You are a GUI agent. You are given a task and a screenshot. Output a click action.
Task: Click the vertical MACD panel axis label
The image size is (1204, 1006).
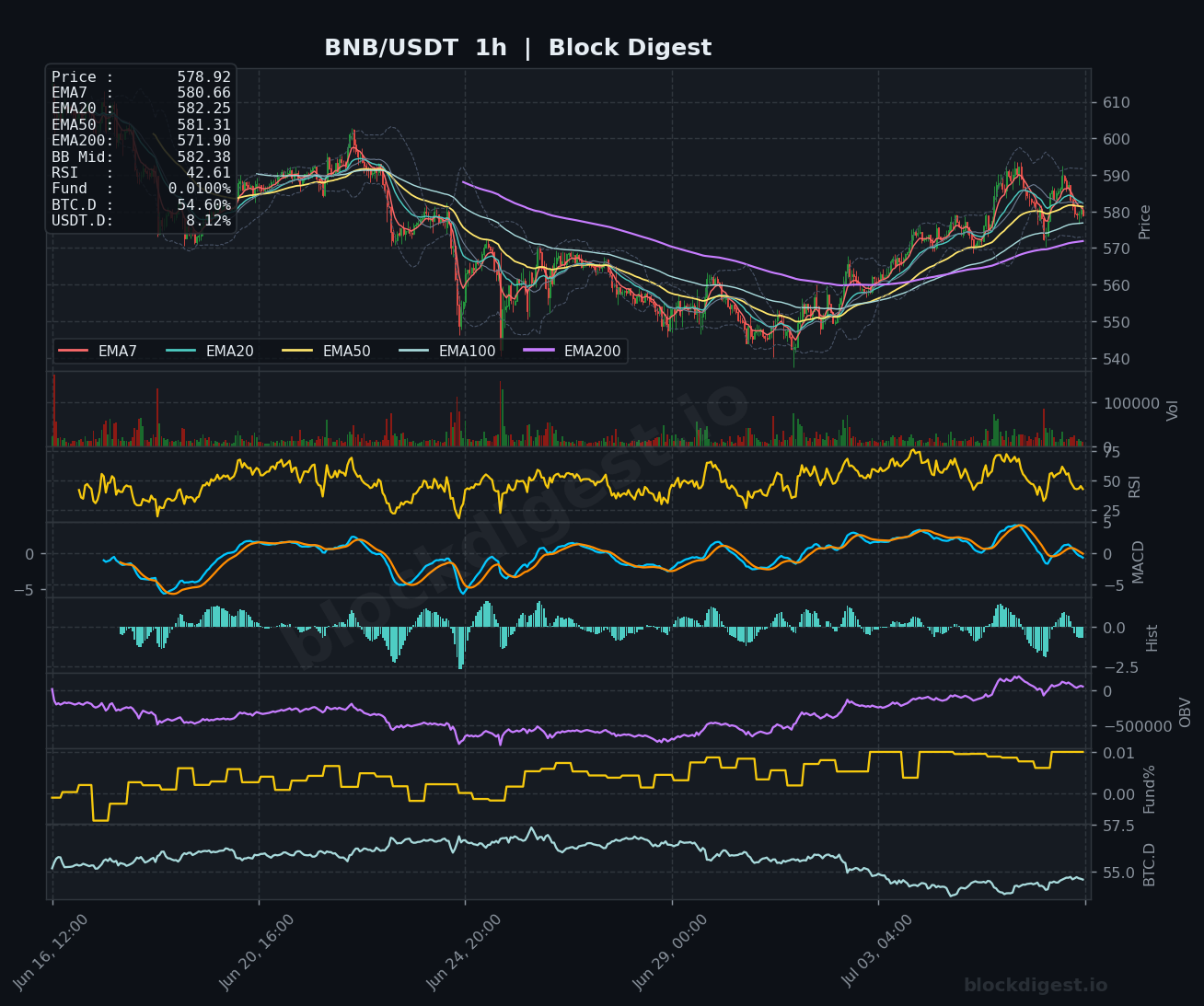point(1138,561)
